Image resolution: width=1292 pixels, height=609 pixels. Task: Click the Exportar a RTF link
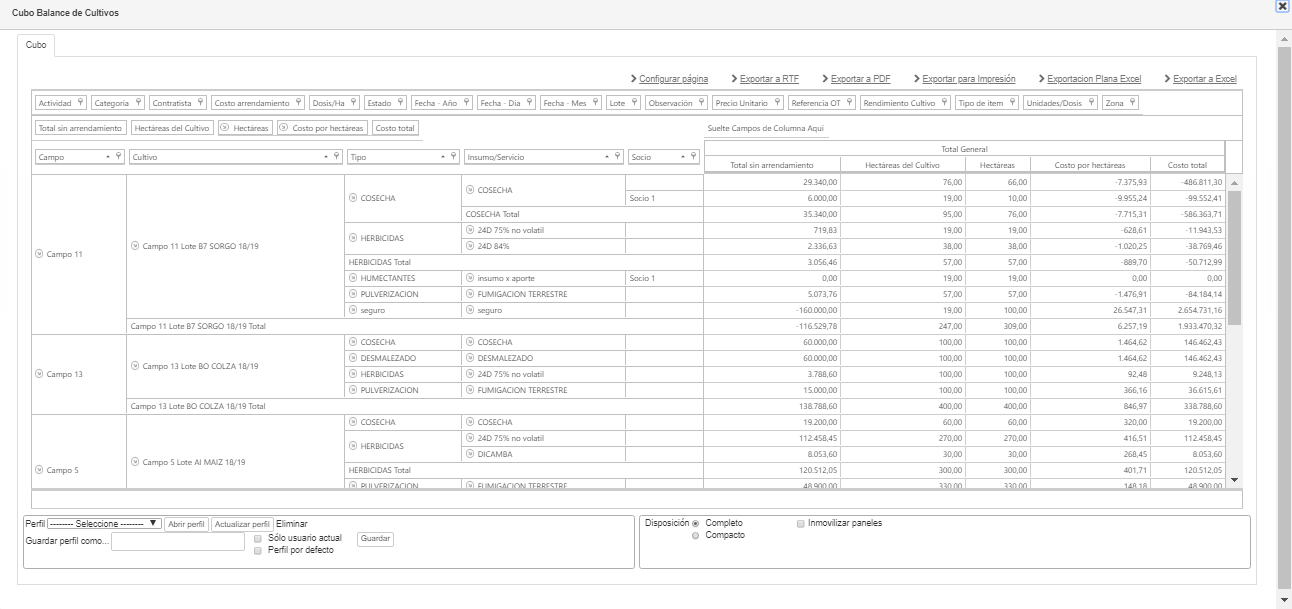tap(769, 78)
